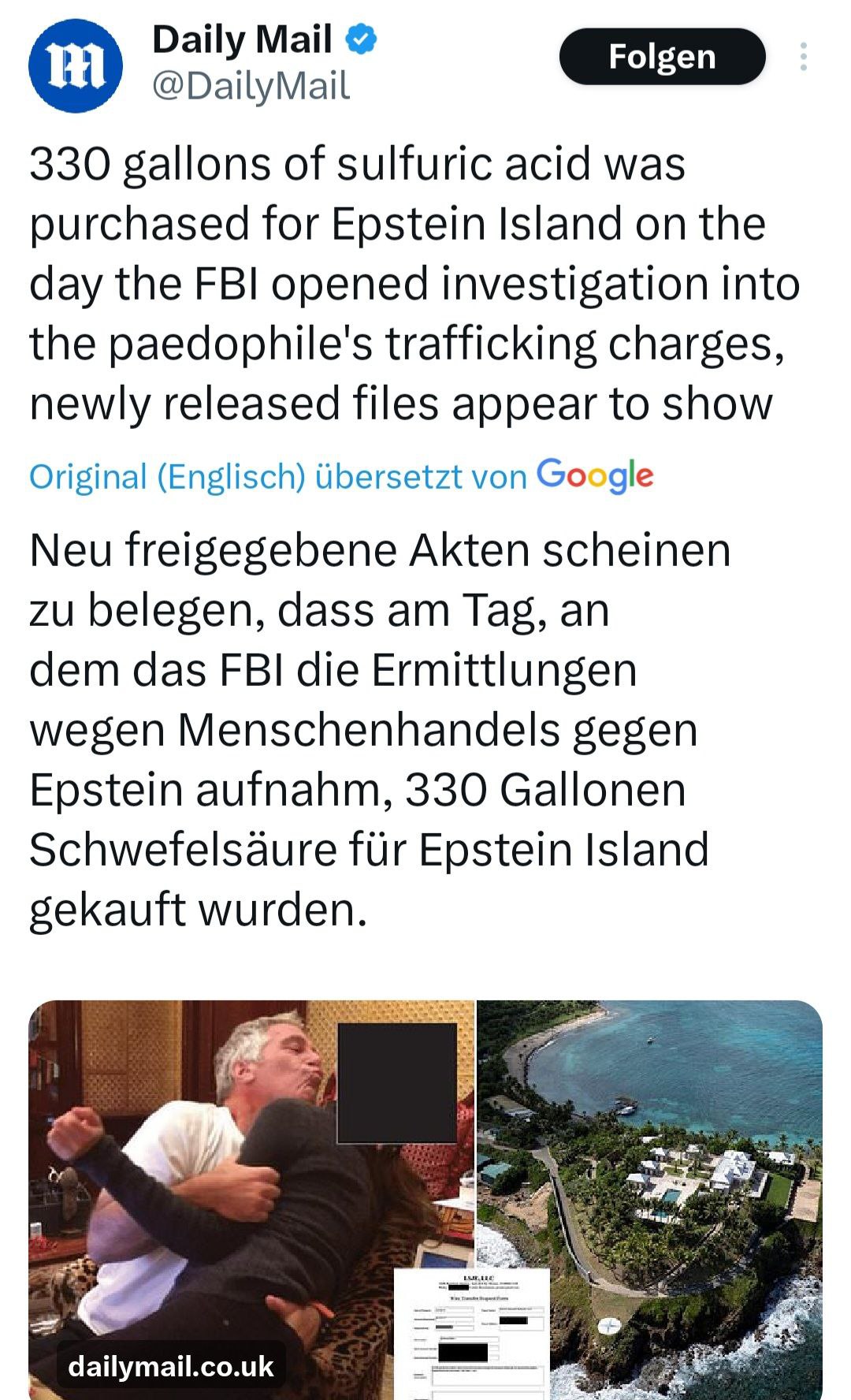Select the English tweet text about sulfuric acid
The width and height of the screenshot is (851, 1400).
tap(414, 284)
